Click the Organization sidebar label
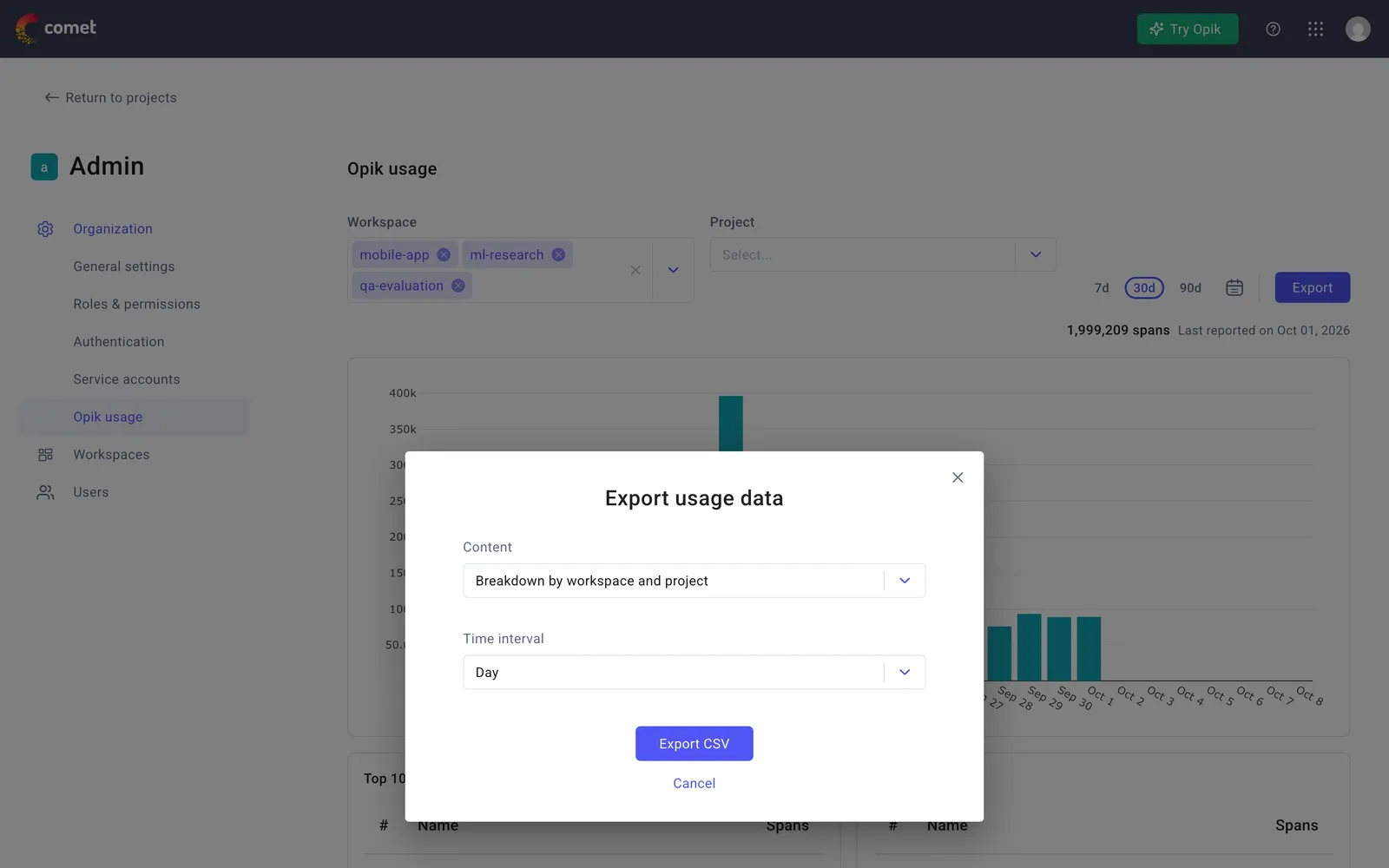The height and width of the screenshot is (868, 1389). tap(113, 229)
